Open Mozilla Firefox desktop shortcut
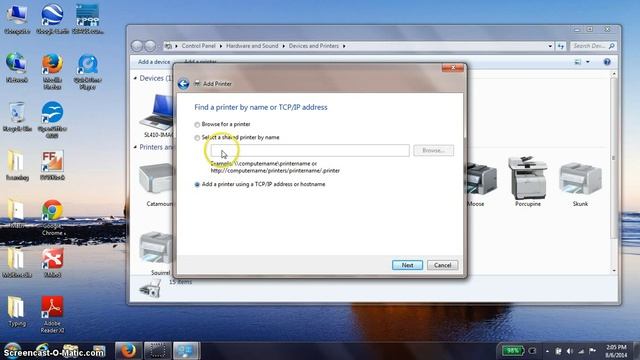The image size is (640, 360). click(52, 71)
